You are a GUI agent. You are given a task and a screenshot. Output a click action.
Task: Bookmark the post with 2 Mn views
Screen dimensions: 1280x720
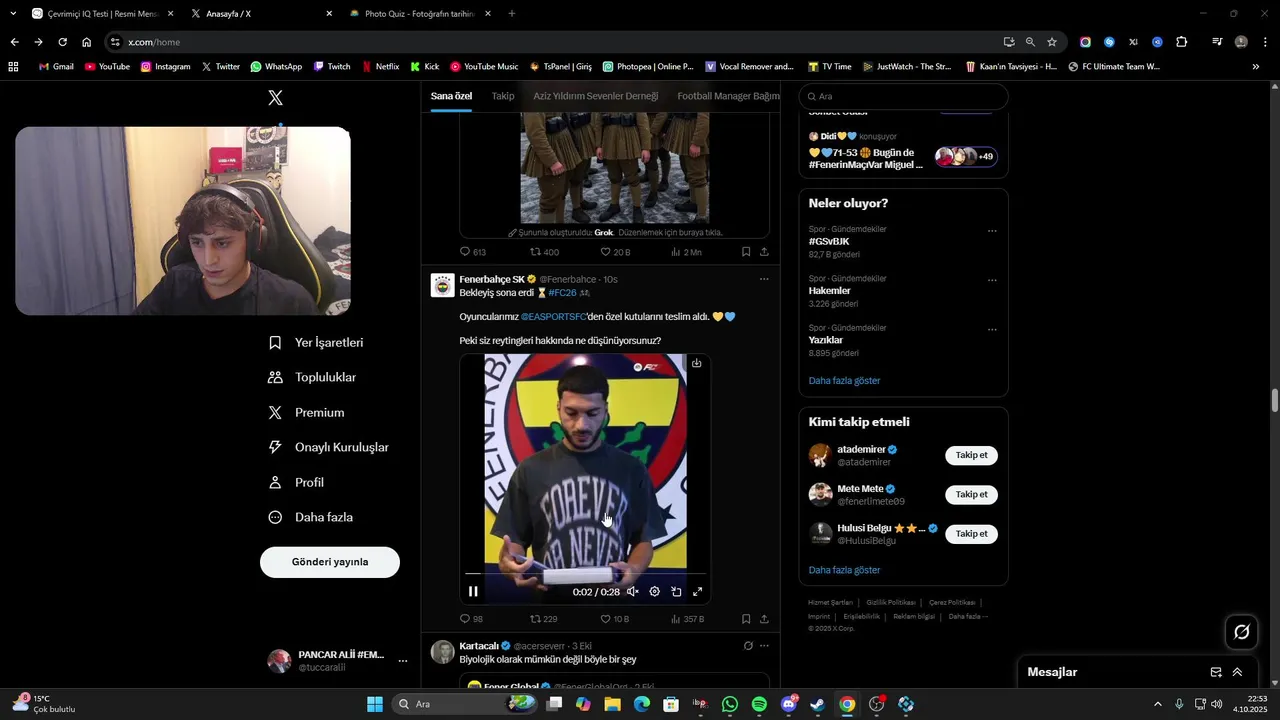coord(746,252)
